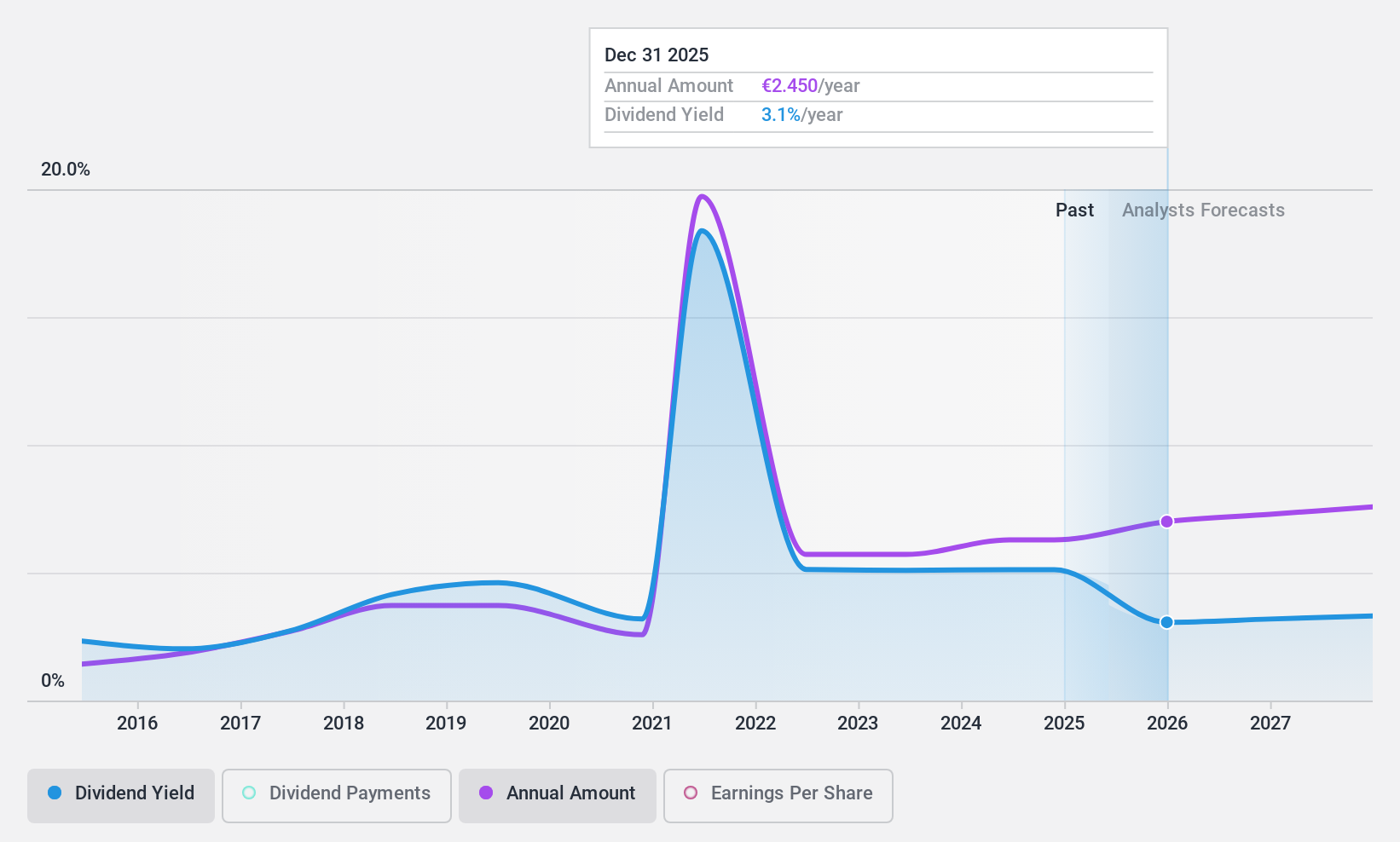Click the purple line peak in 2021

[x=702, y=197]
